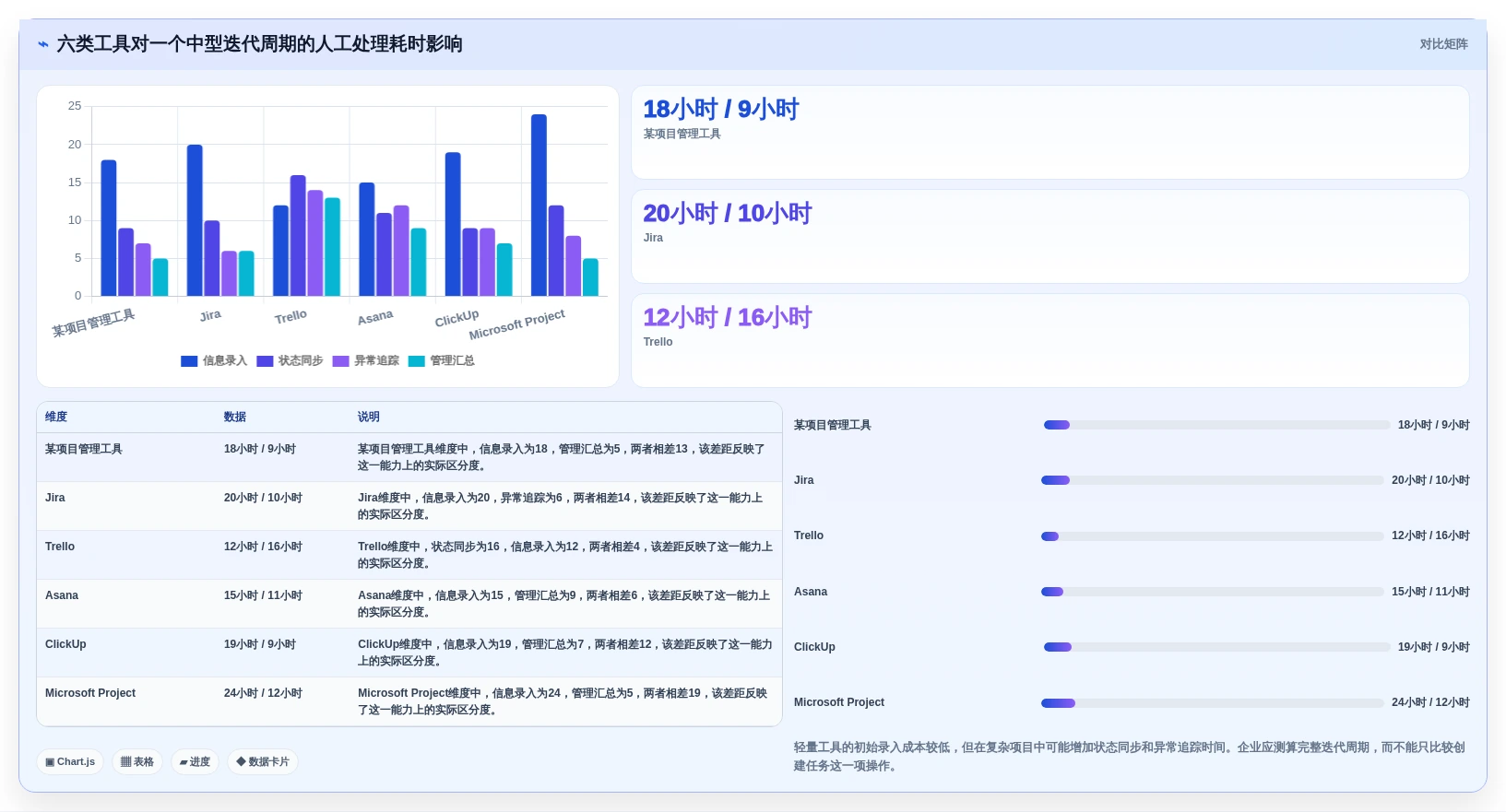Open the 12小时 / 16小时 Trello data card
This screenshot has width=1506, height=812.
click(x=1049, y=341)
